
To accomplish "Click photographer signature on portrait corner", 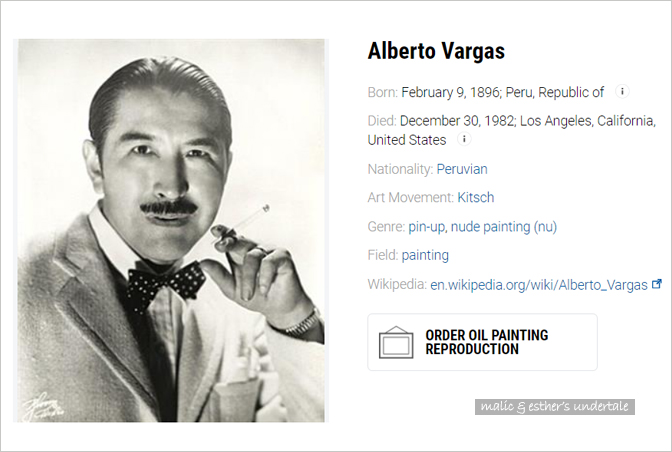I will [x=43, y=407].
